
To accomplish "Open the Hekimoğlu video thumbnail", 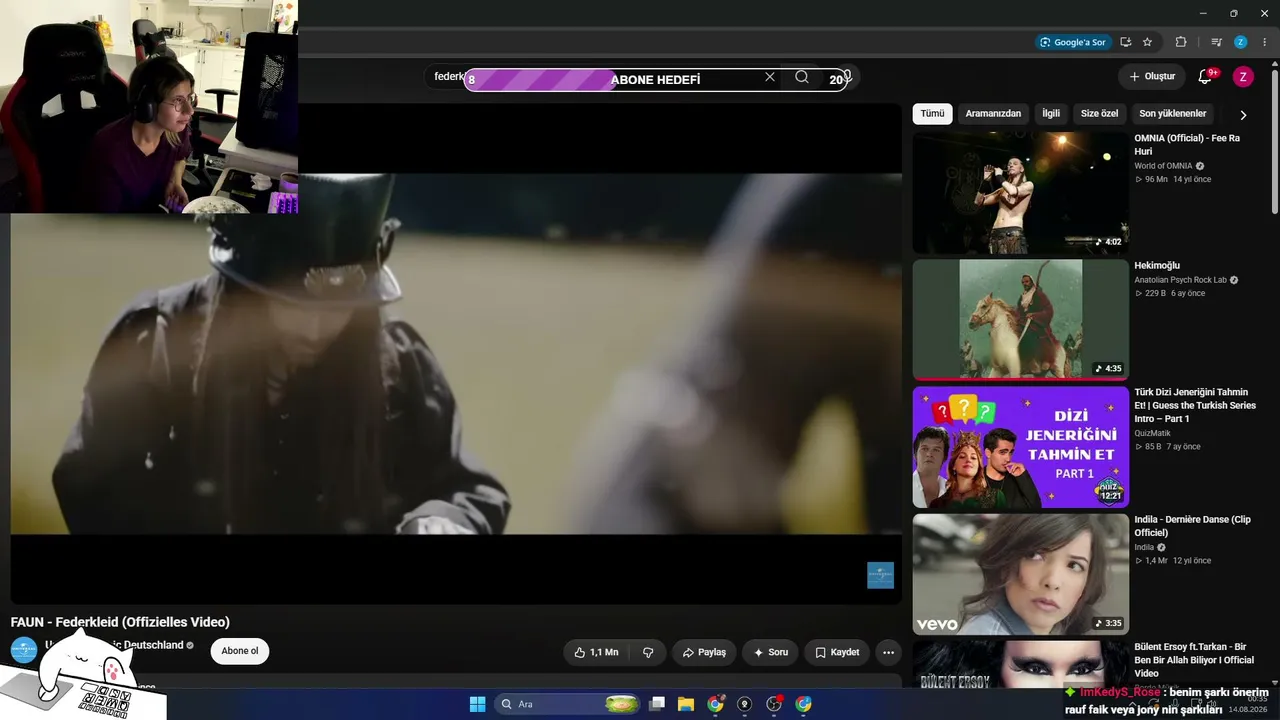I will coord(1020,320).
